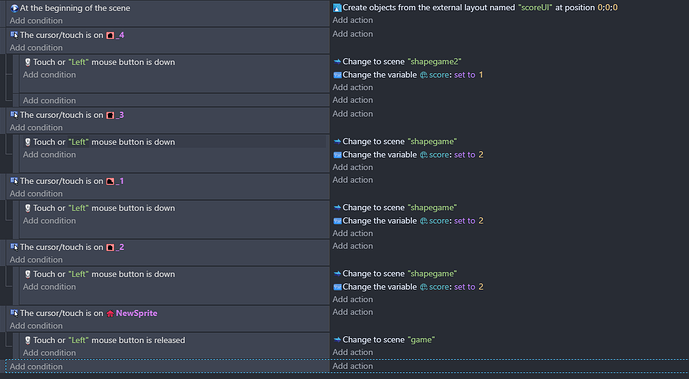Click the variable icon on the set to 1 action
This screenshot has height=379, width=689.
coord(337,75)
